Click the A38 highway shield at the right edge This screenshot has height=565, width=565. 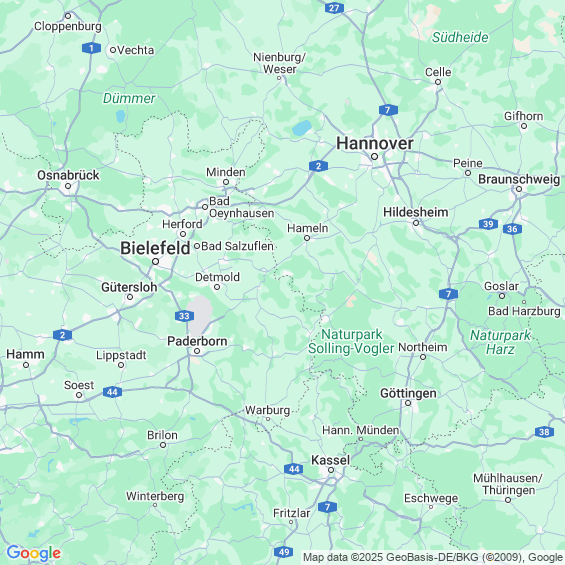544,432
